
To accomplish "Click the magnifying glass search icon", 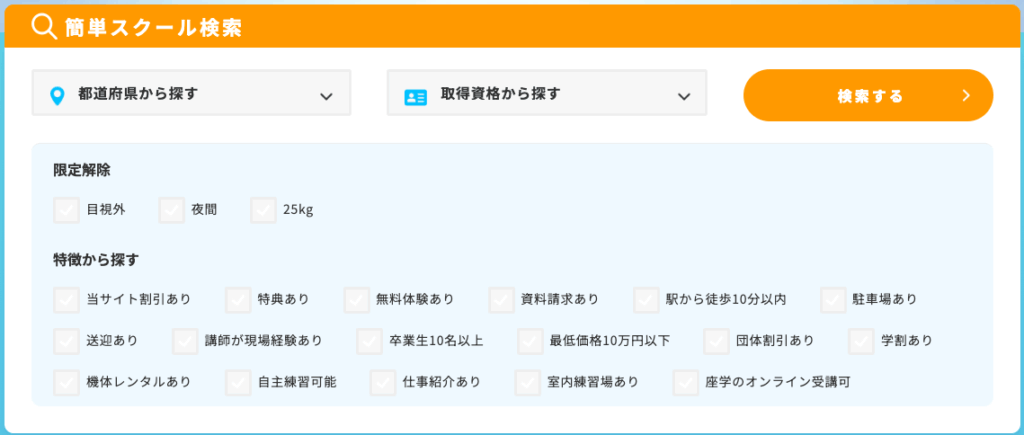I will (x=43, y=27).
